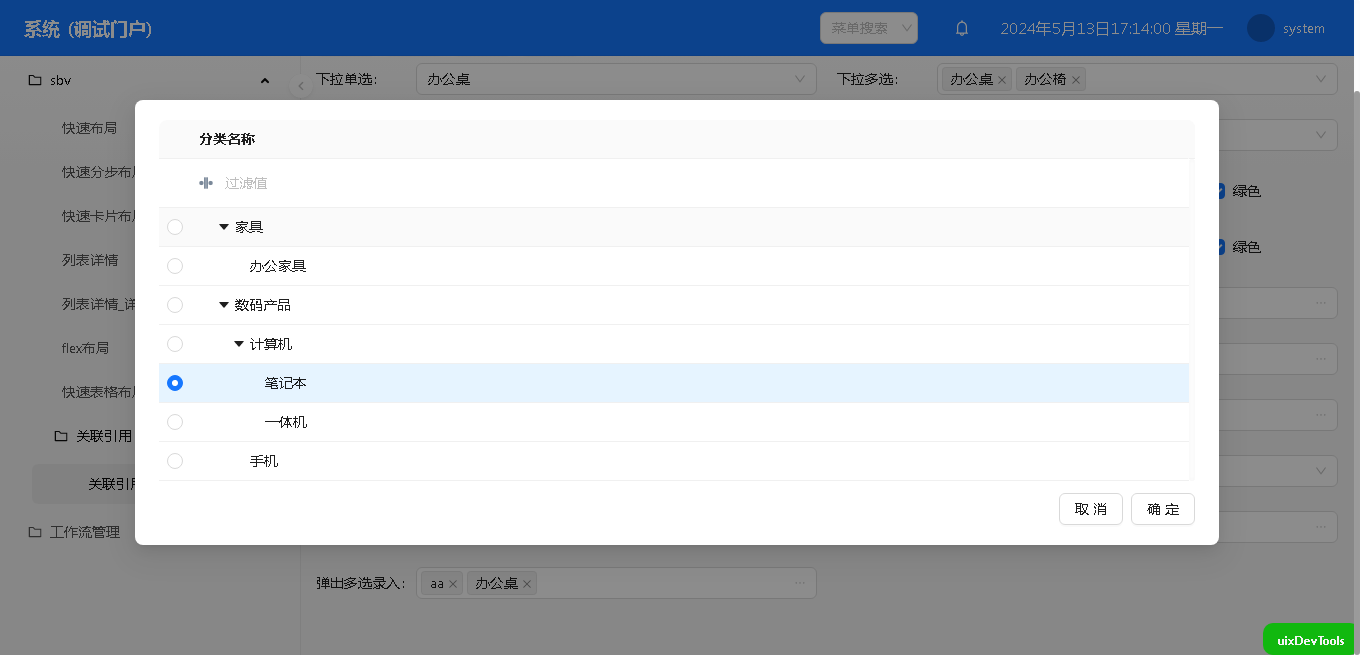Click the 工作流管理 folder icon
This screenshot has height=655, width=1360.
click(x=35, y=532)
